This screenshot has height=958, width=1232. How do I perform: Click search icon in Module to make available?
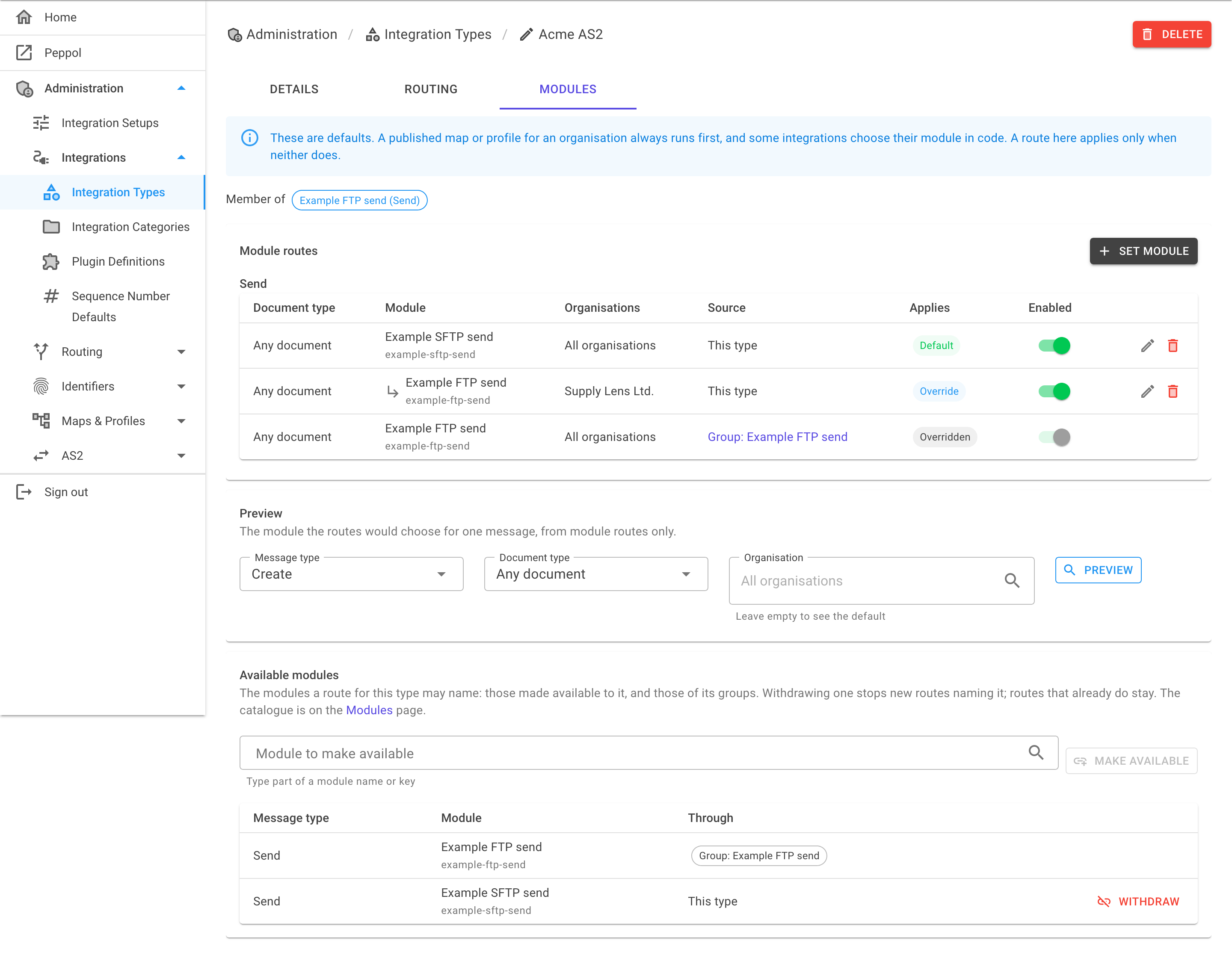pyautogui.click(x=1036, y=753)
